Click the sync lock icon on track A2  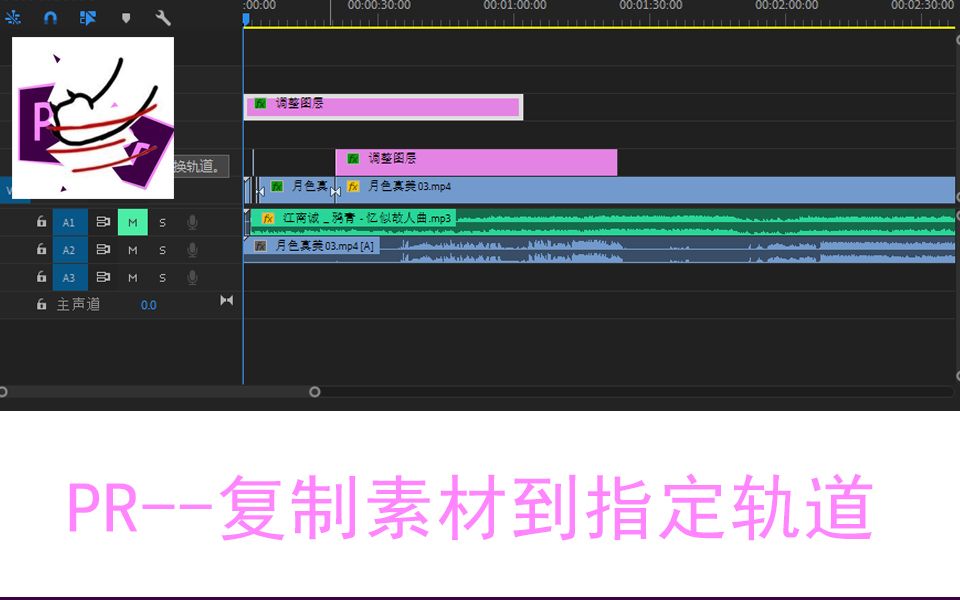click(103, 249)
